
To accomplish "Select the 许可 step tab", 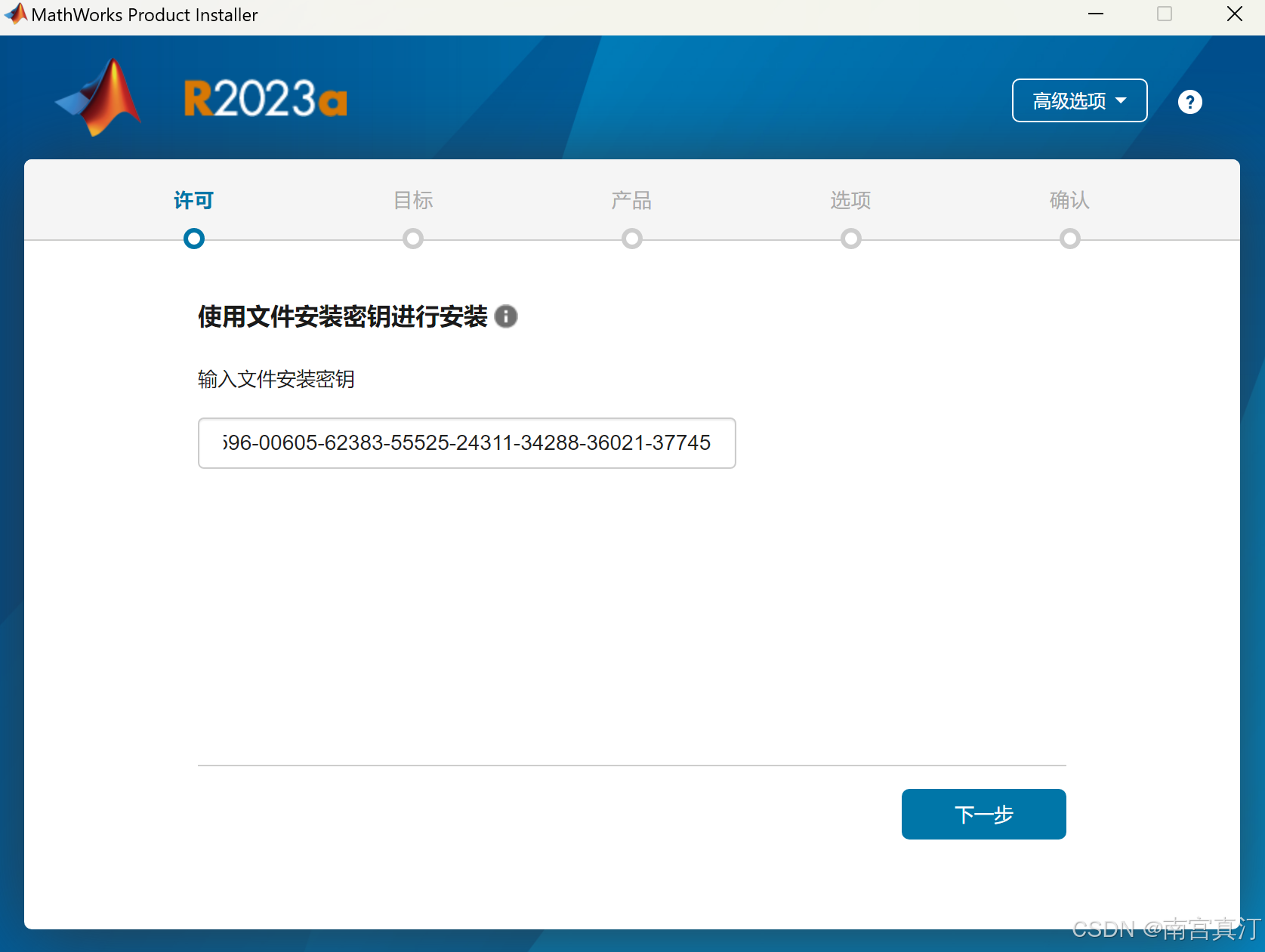I will tap(194, 200).
